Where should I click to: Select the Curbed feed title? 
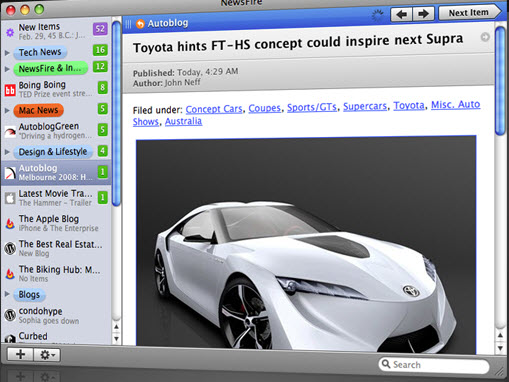tap(33, 336)
